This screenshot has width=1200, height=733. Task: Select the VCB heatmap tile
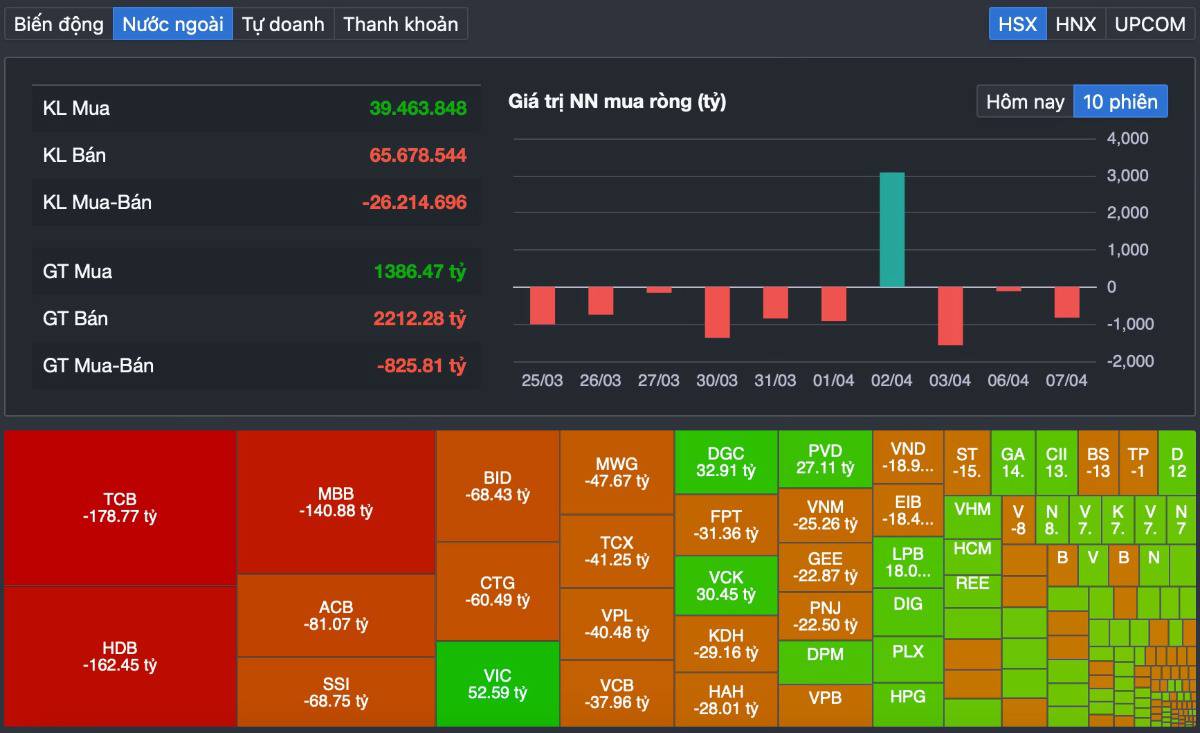[617, 693]
